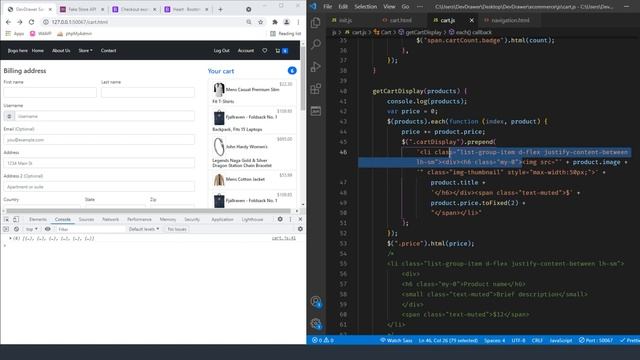Open the VS Code overflow menu (…)
Viewport: 640px width, 360px height.
pyautogui.click(x=420, y=7)
